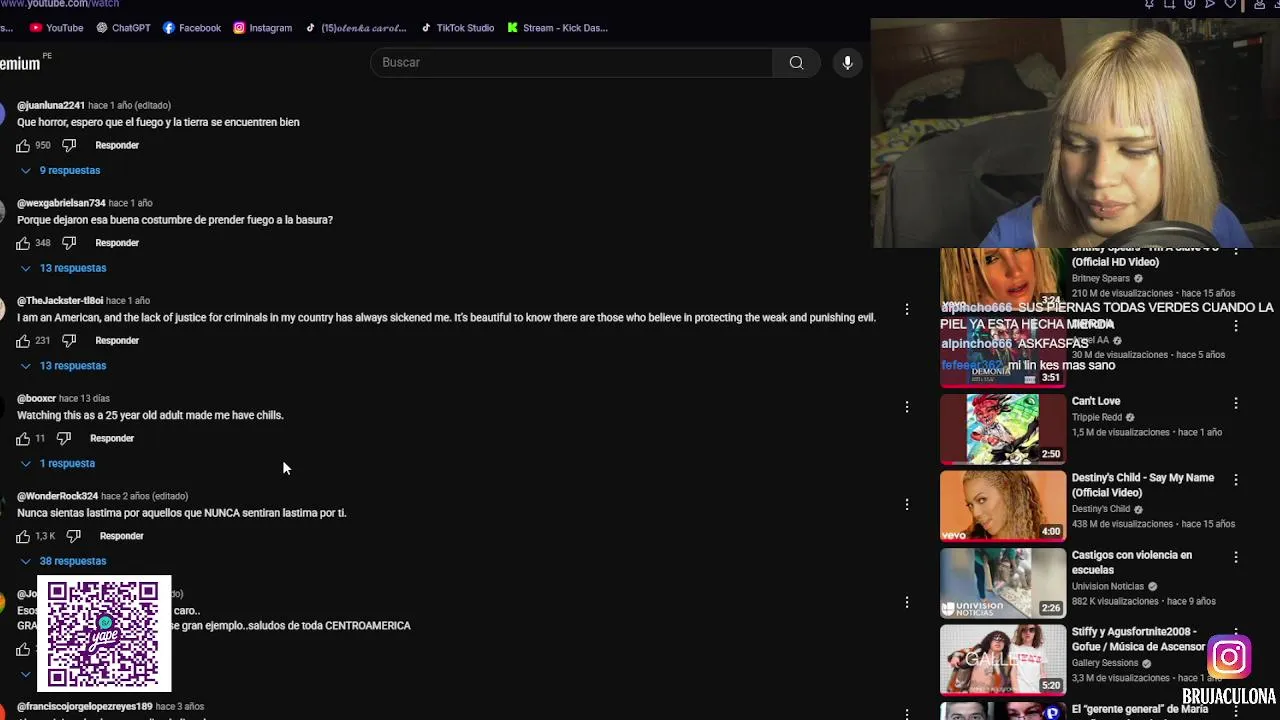Expand 13 respuestas under TheJackster comment
The image size is (1280, 720).
64,366
